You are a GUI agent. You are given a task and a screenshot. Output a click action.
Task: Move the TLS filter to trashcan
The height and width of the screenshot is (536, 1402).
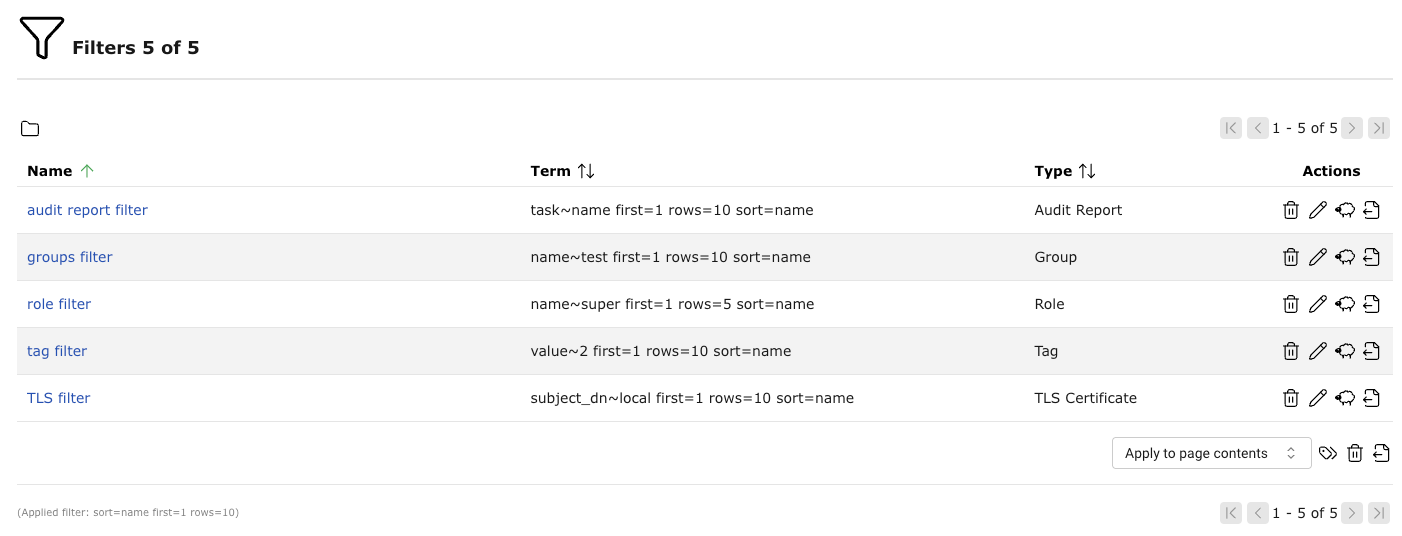click(x=1290, y=398)
